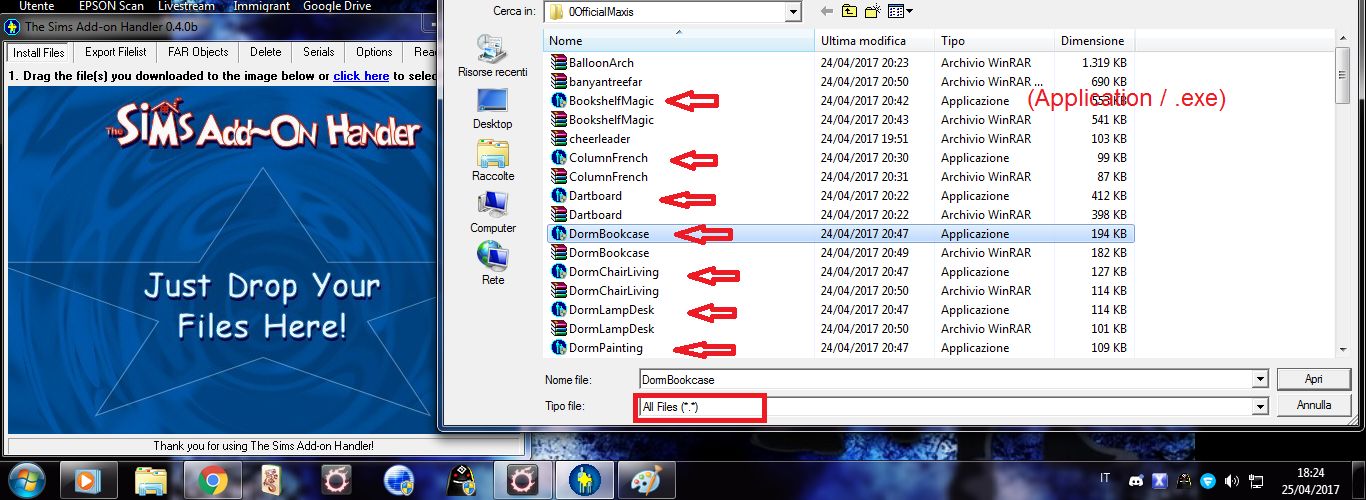Image resolution: width=1366 pixels, height=500 pixels.
Task: Open Computer in the places bar
Action: (x=492, y=212)
